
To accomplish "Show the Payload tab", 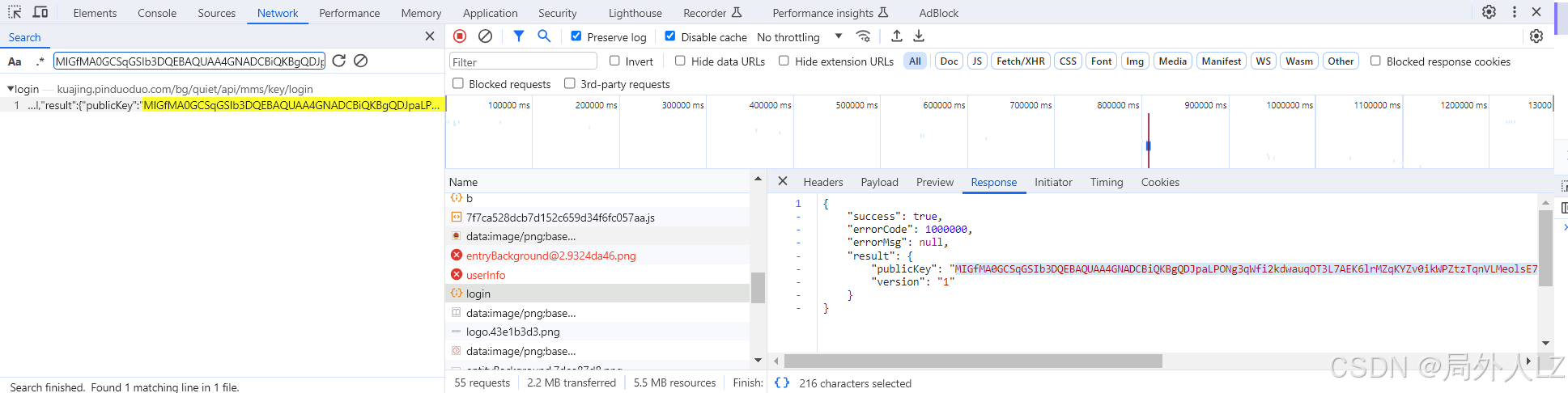I will point(880,182).
